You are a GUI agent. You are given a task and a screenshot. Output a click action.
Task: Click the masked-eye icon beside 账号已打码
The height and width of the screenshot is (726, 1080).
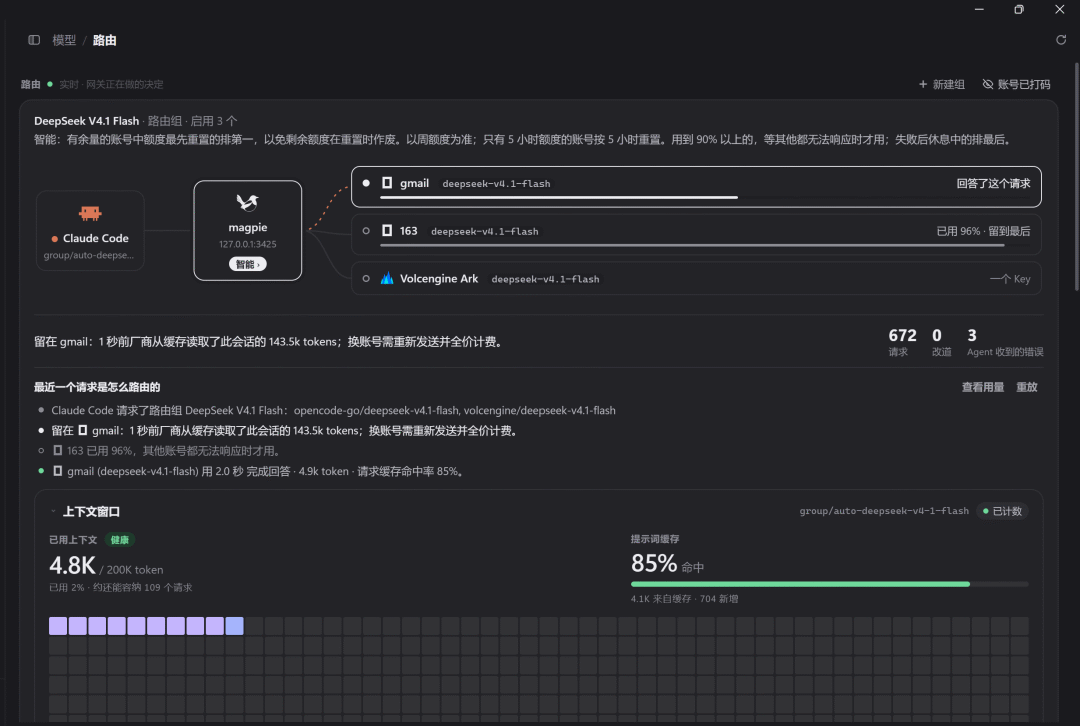(988, 84)
